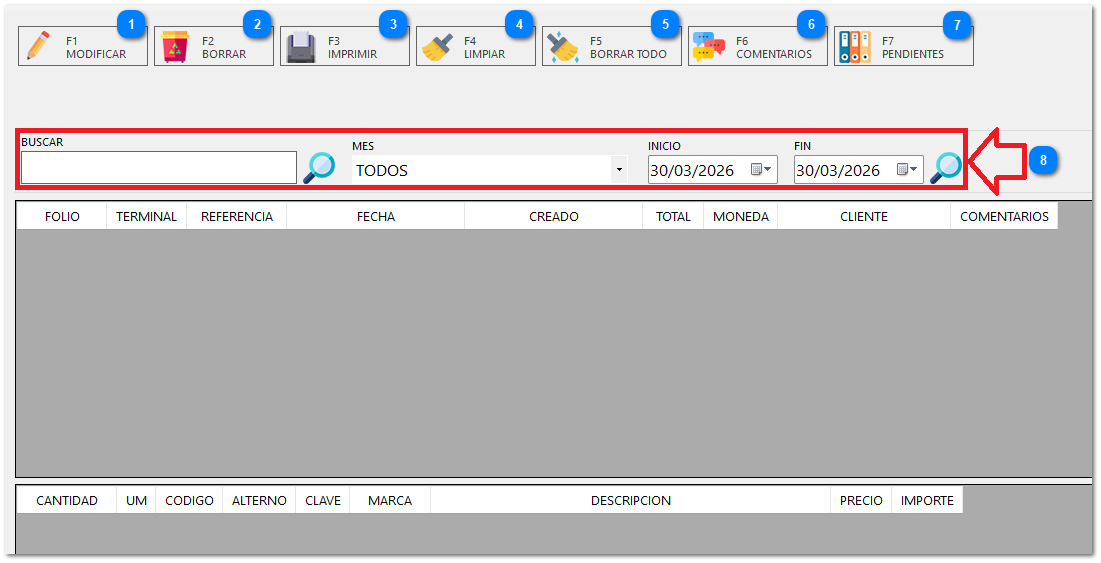
Task: Click the IMPORTE column header
Action: [927, 501]
